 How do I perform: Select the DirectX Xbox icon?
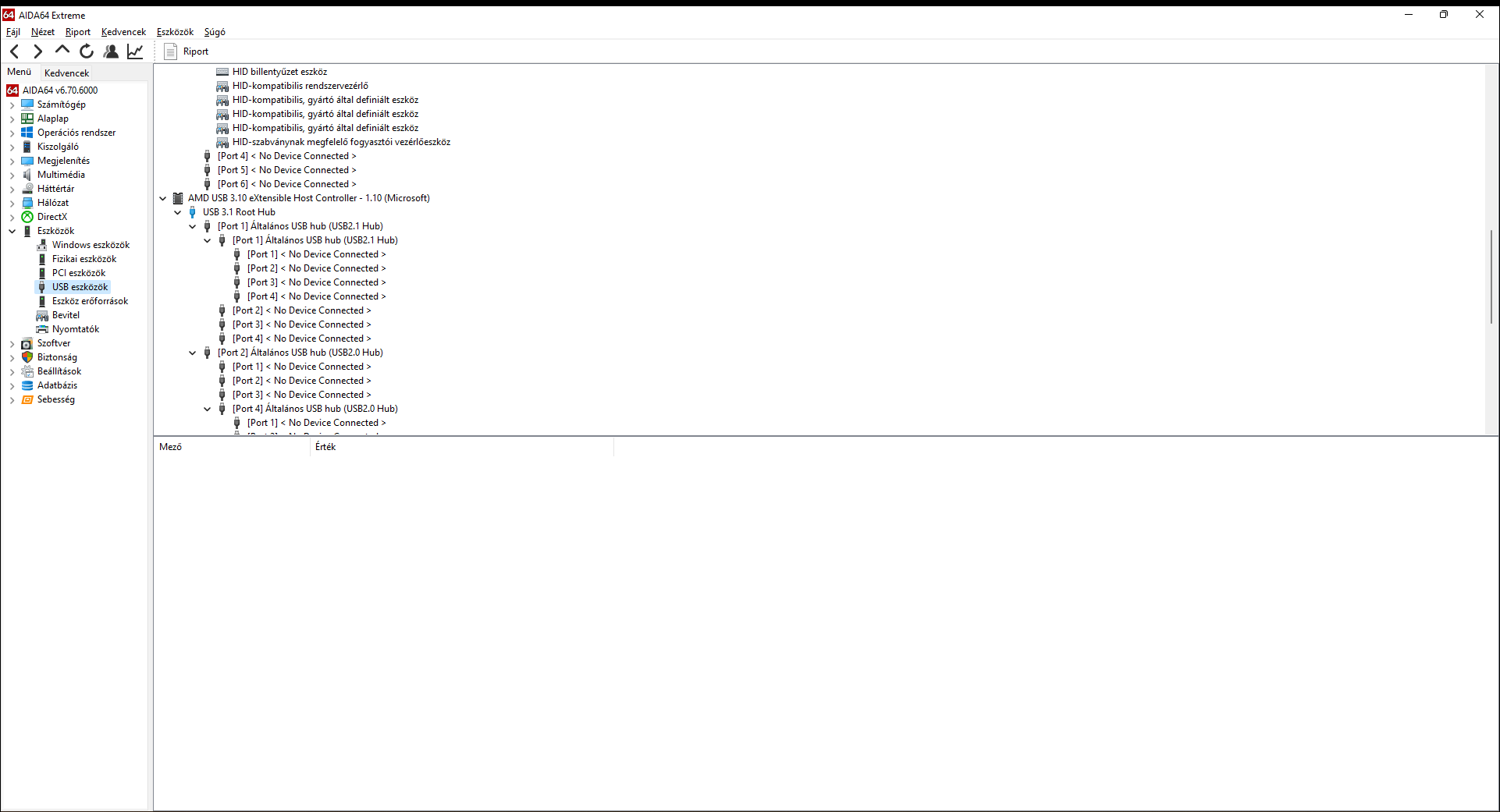coord(27,217)
